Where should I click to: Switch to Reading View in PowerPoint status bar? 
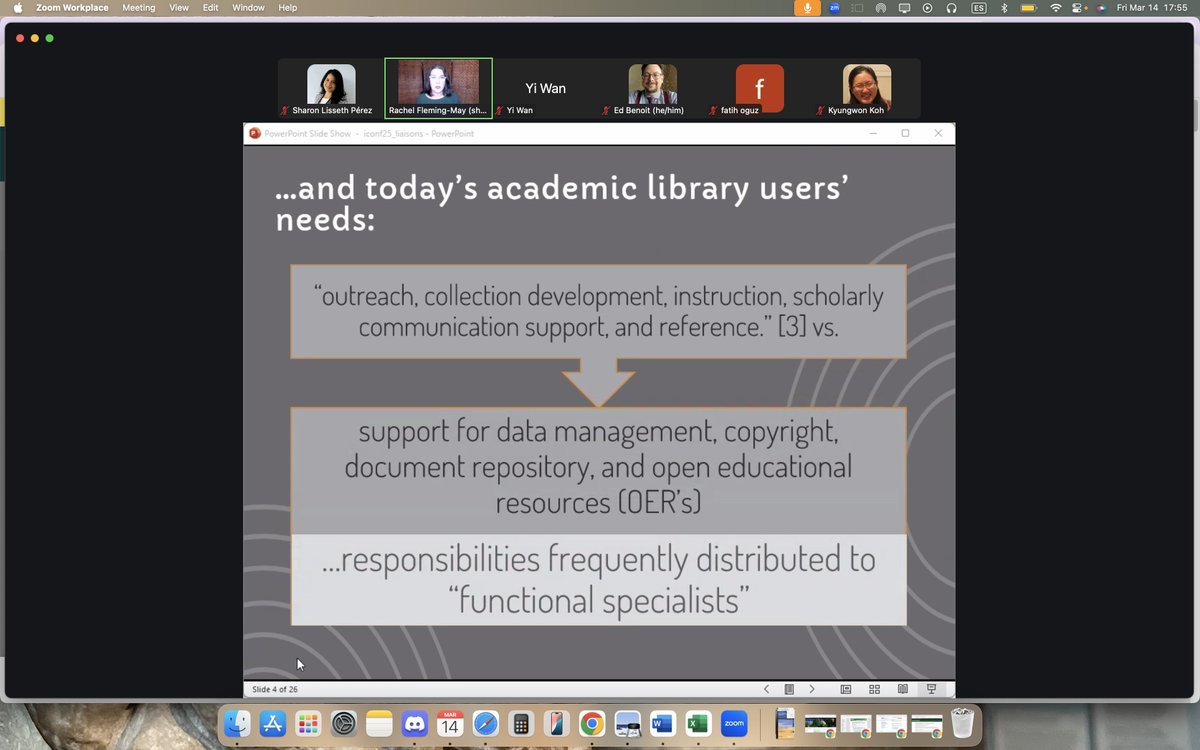tap(903, 689)
